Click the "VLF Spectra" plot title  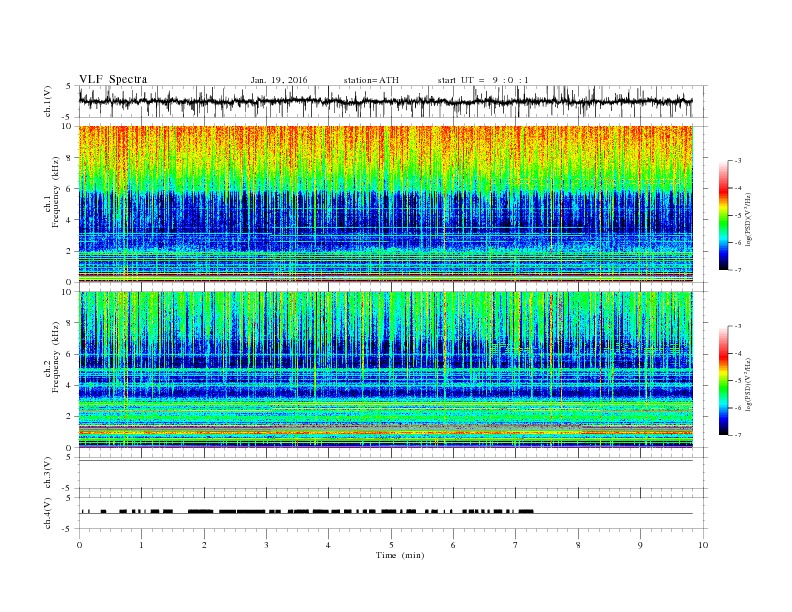(x=113, y=79)
